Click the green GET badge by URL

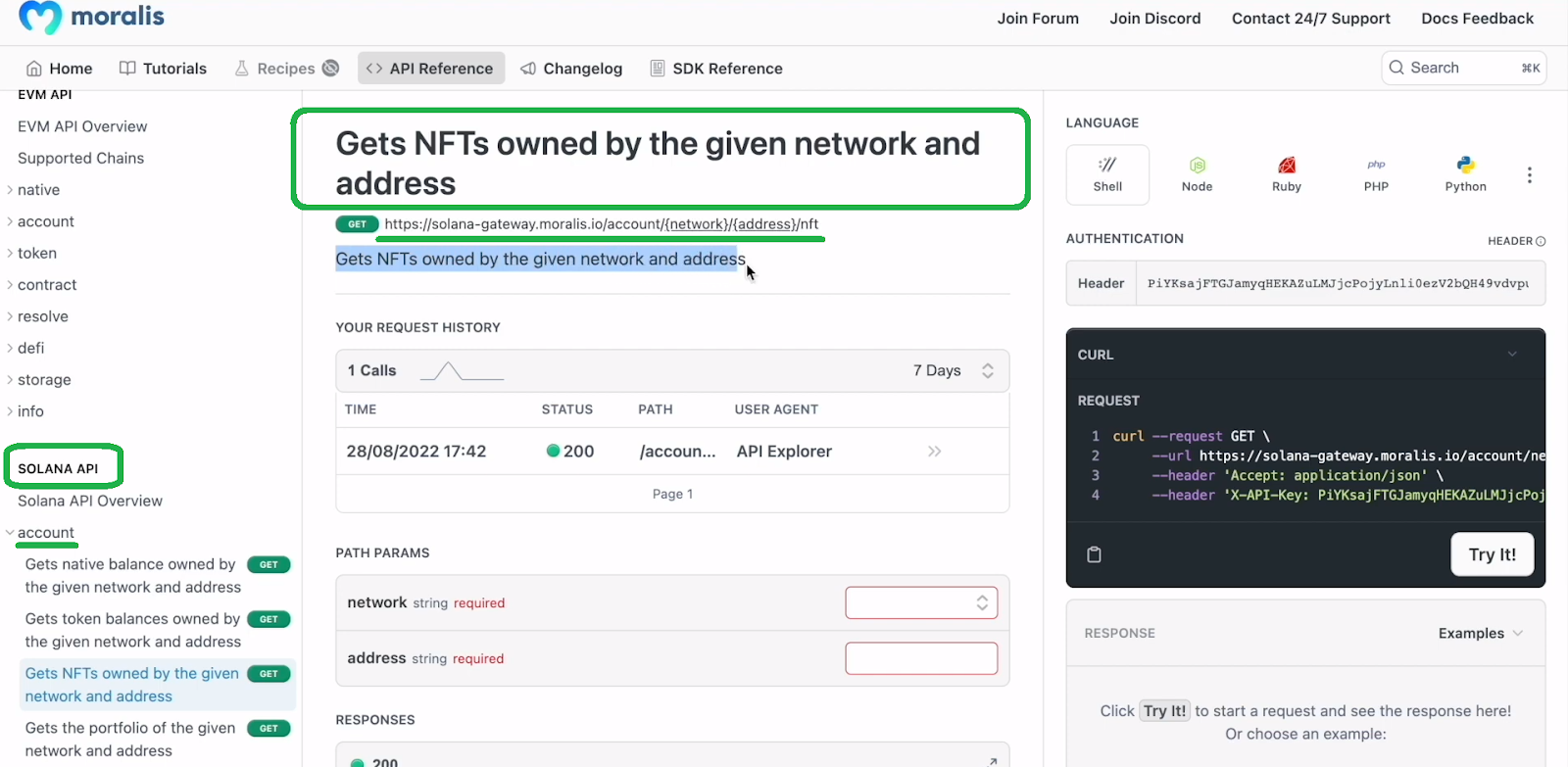point(357,224)
